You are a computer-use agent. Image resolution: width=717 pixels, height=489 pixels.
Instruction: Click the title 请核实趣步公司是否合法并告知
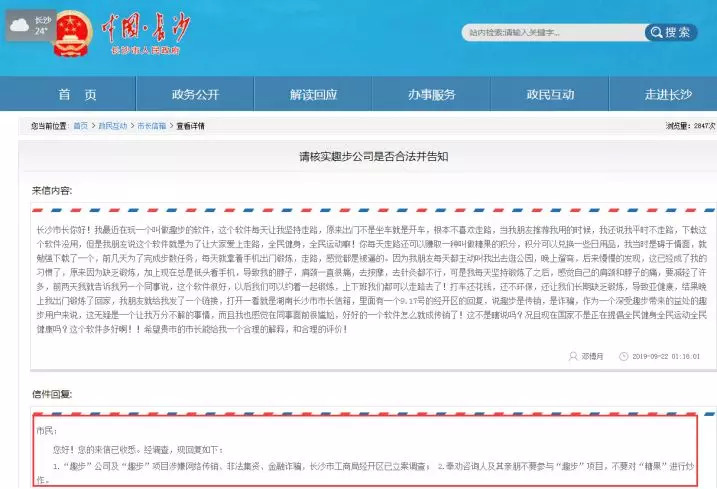tap(374, 156)
